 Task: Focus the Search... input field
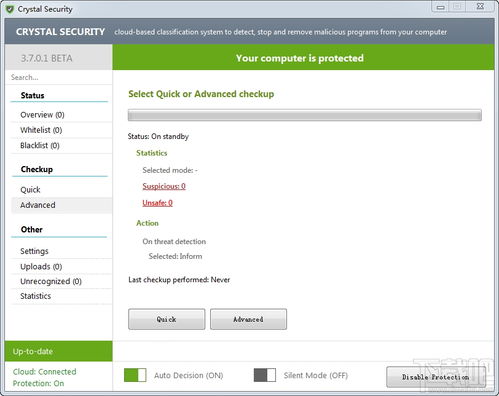click(x=59, y=77)
